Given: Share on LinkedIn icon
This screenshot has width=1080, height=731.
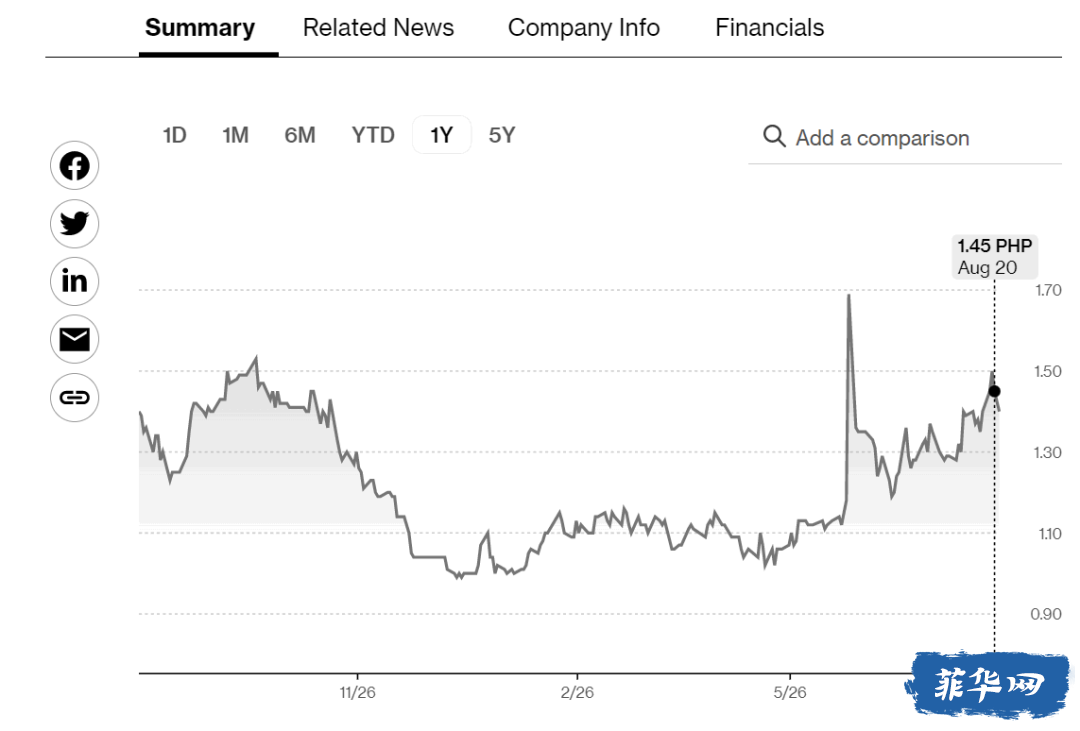Looking at the screenshot, I should tap(74, 281).
